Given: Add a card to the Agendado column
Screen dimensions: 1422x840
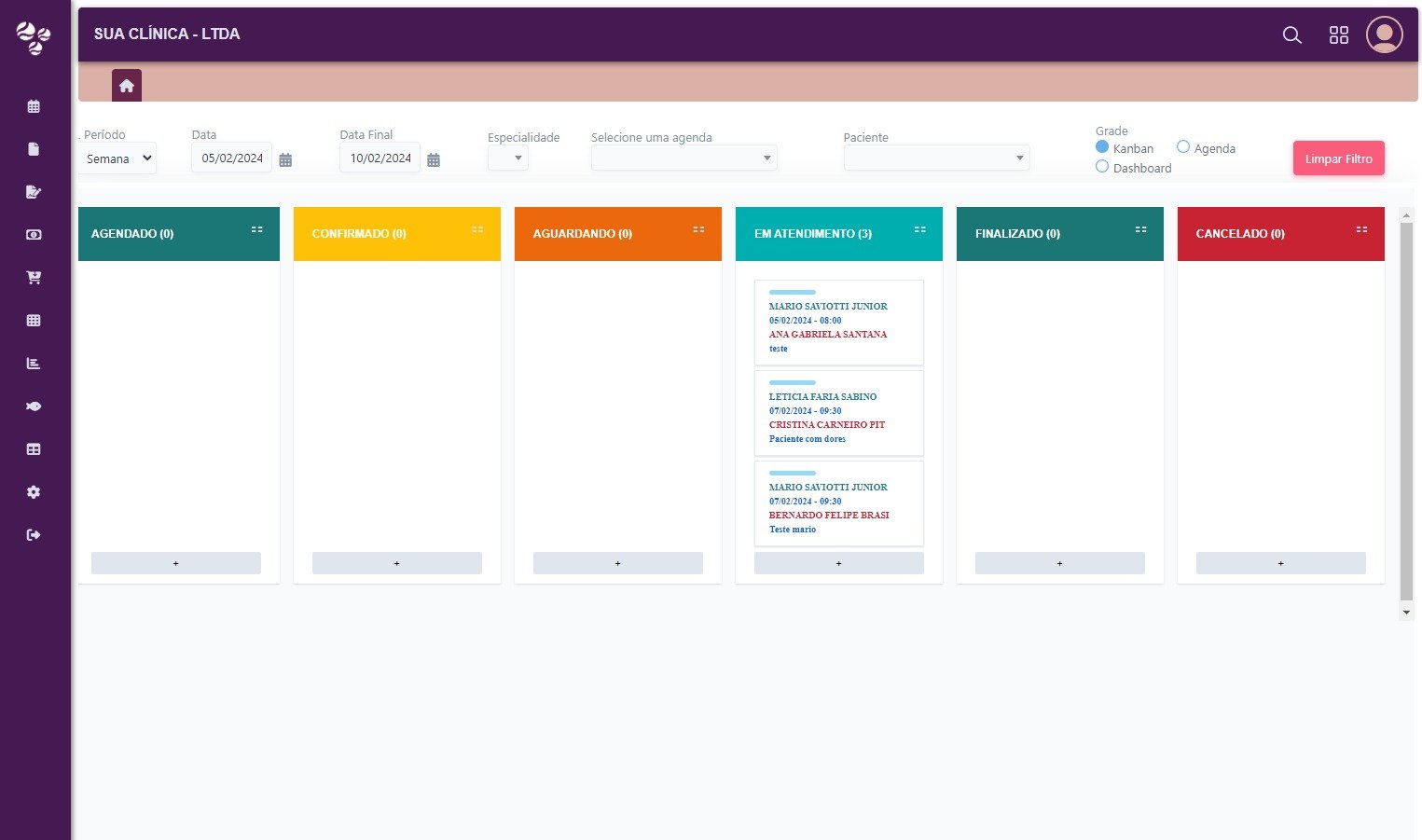Looking at the screenshot, I should (176, 563).
